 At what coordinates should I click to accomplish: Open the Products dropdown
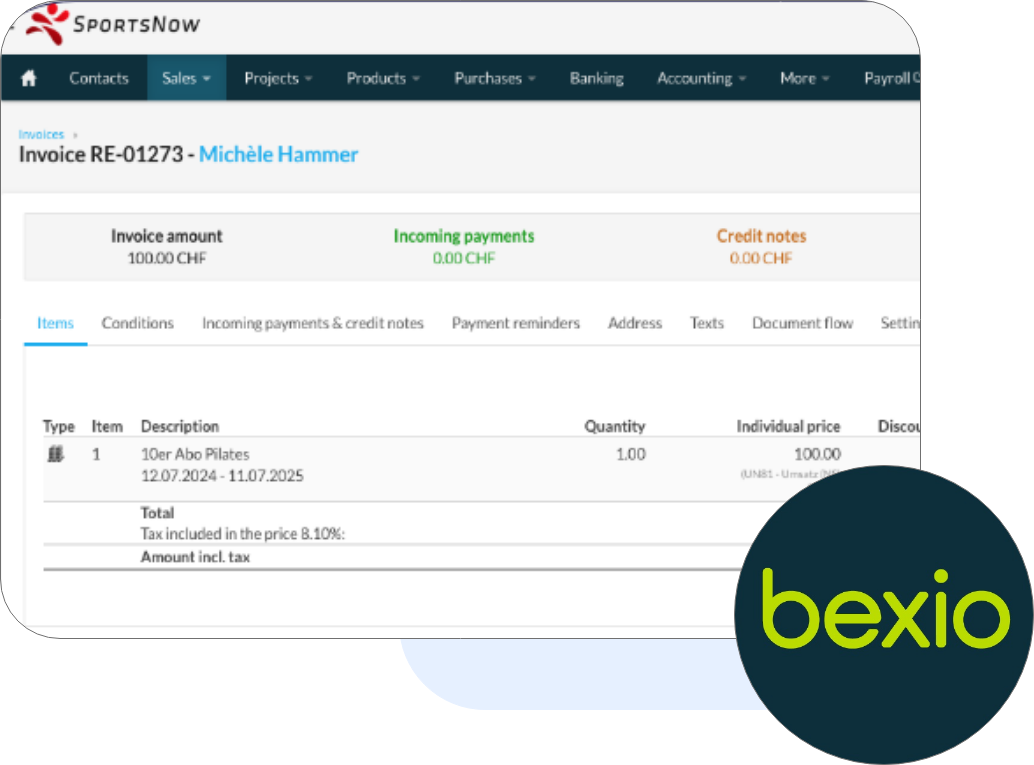click(382, 79)
